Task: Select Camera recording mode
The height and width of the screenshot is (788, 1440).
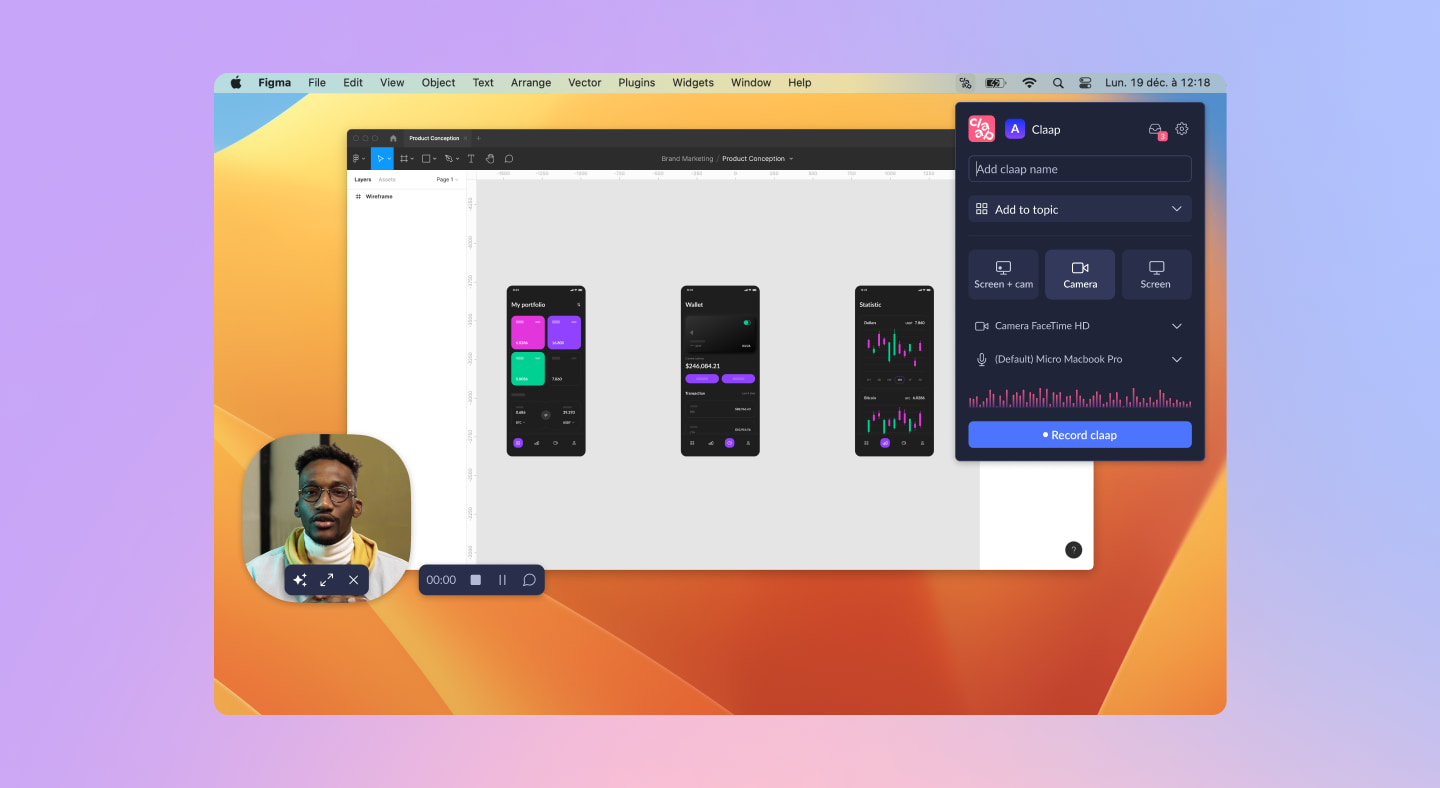Action: (x=1080, y=275)
